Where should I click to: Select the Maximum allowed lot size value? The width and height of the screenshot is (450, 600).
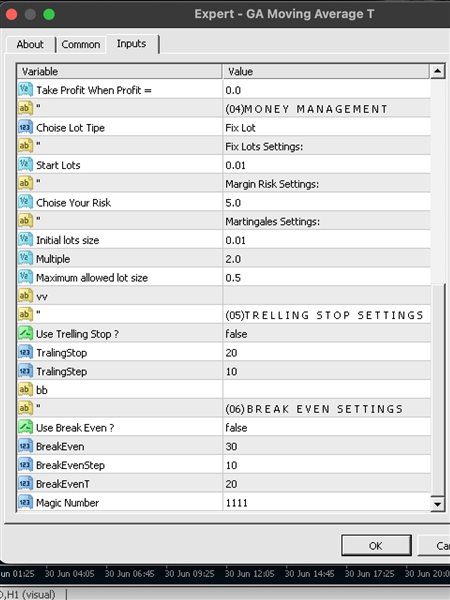click(326, 277)
